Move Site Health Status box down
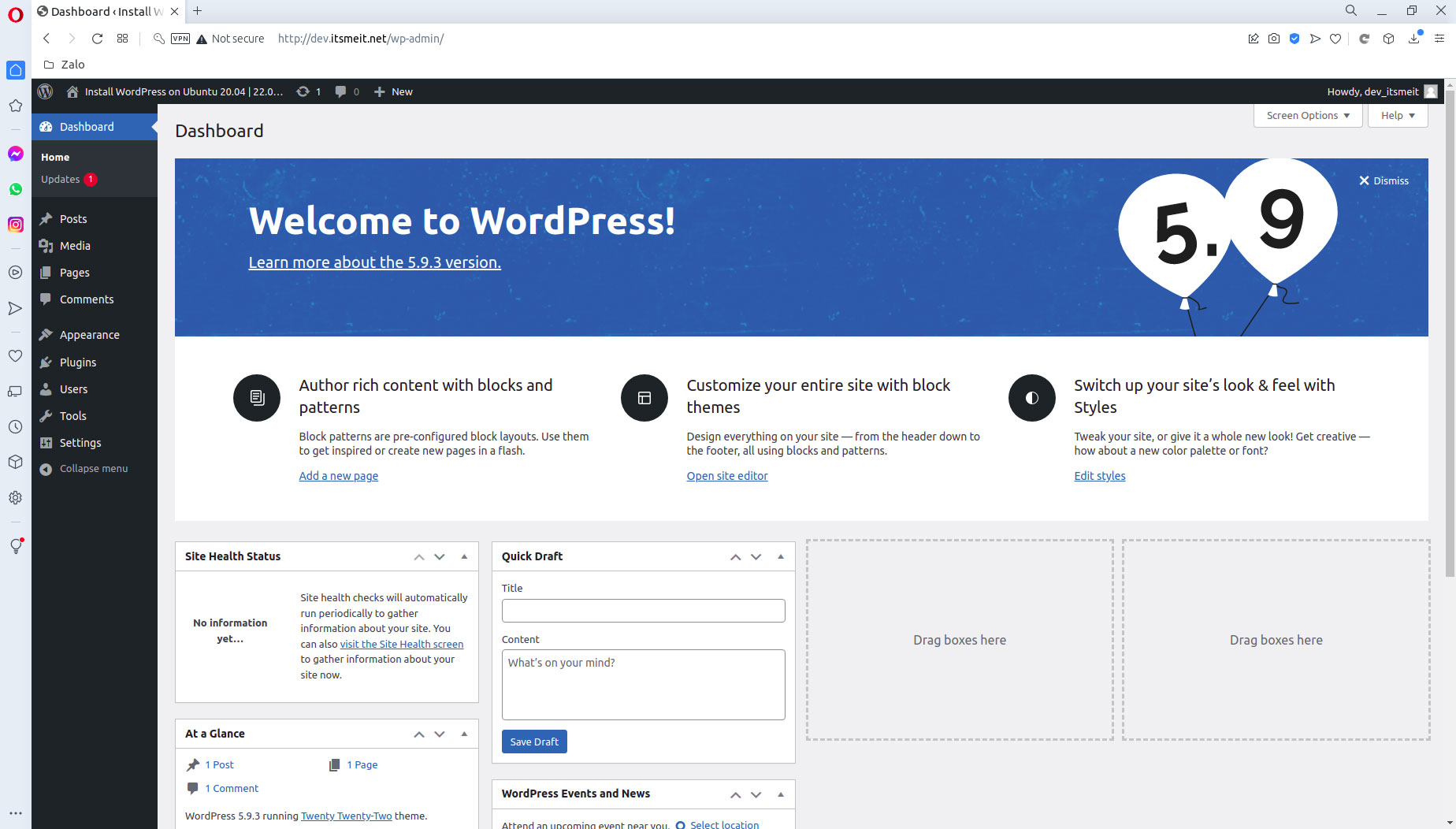The image size is (1456, 829). coord(440,556)
